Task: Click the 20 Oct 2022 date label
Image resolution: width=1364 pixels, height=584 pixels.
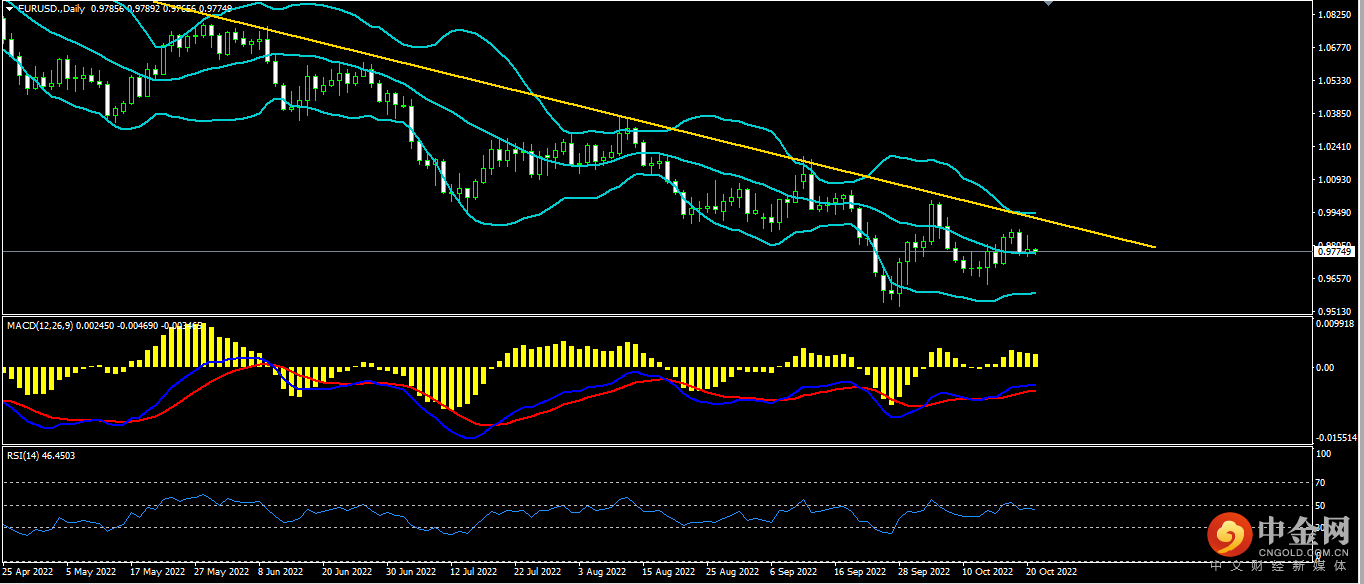Action: 1051,573
